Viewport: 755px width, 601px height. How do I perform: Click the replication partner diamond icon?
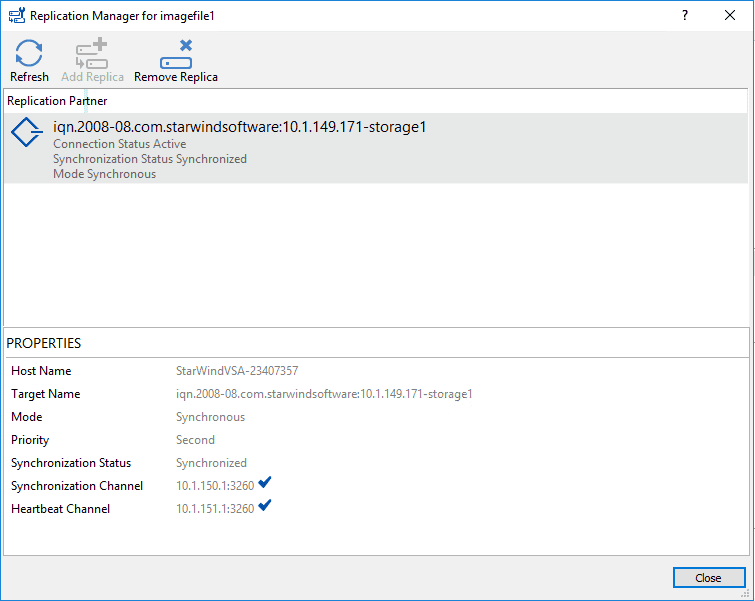27,135
